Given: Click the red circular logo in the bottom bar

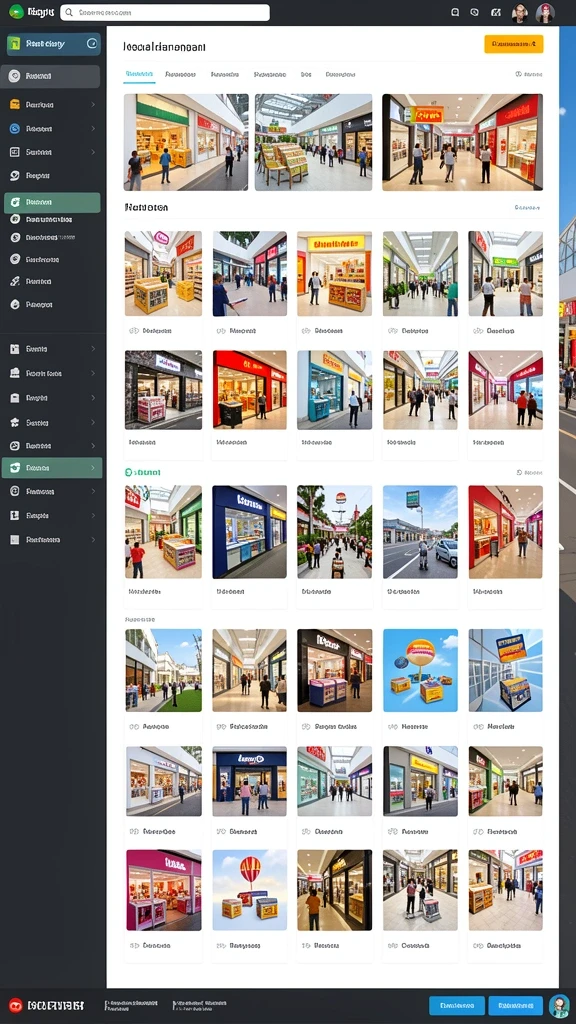Looking at the screenshot, I should (x=16, y=1005).
